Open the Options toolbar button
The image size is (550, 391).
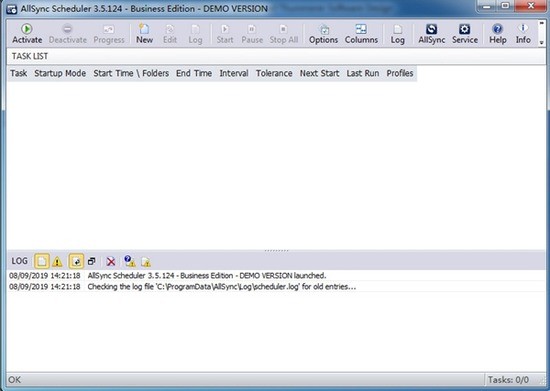[x=323, y=34]
